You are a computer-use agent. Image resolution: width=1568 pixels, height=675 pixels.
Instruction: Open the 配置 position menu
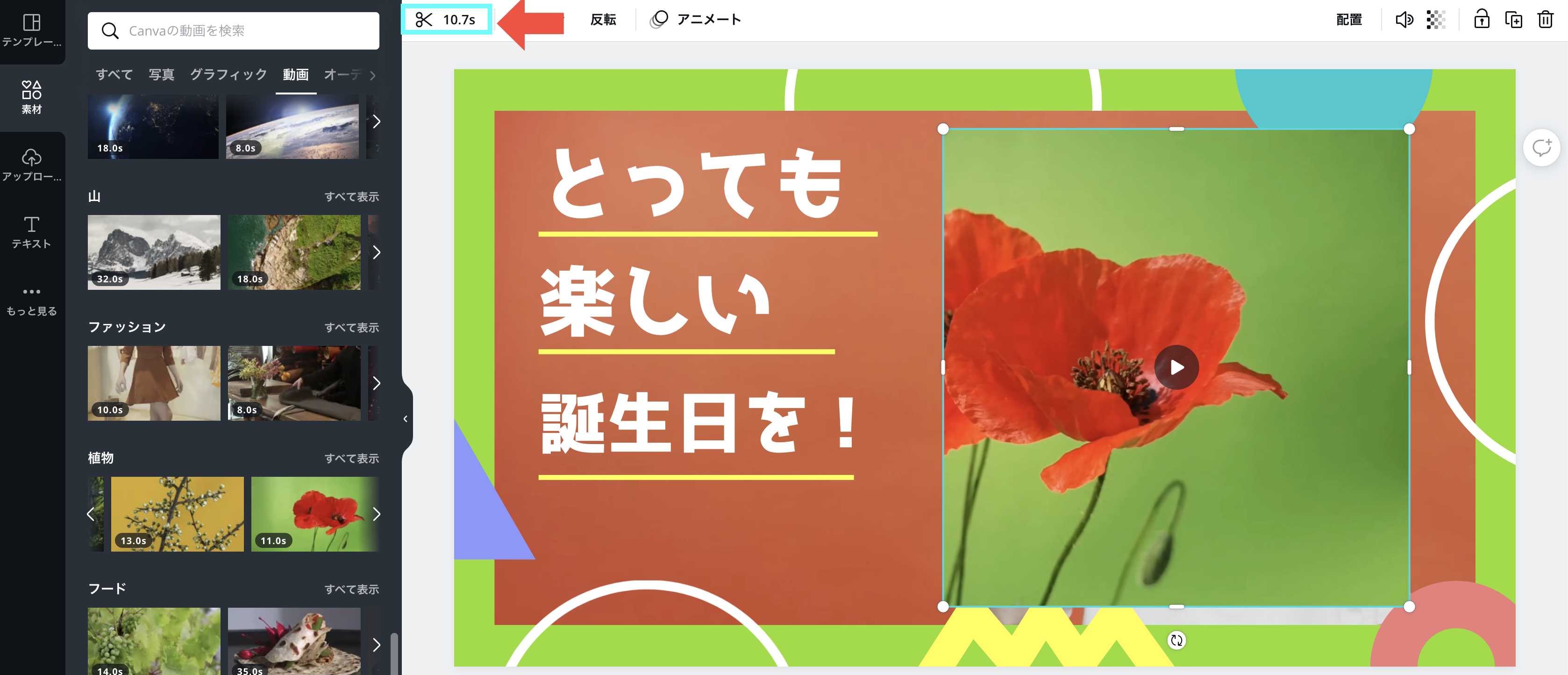click(x=1349, y=20)
